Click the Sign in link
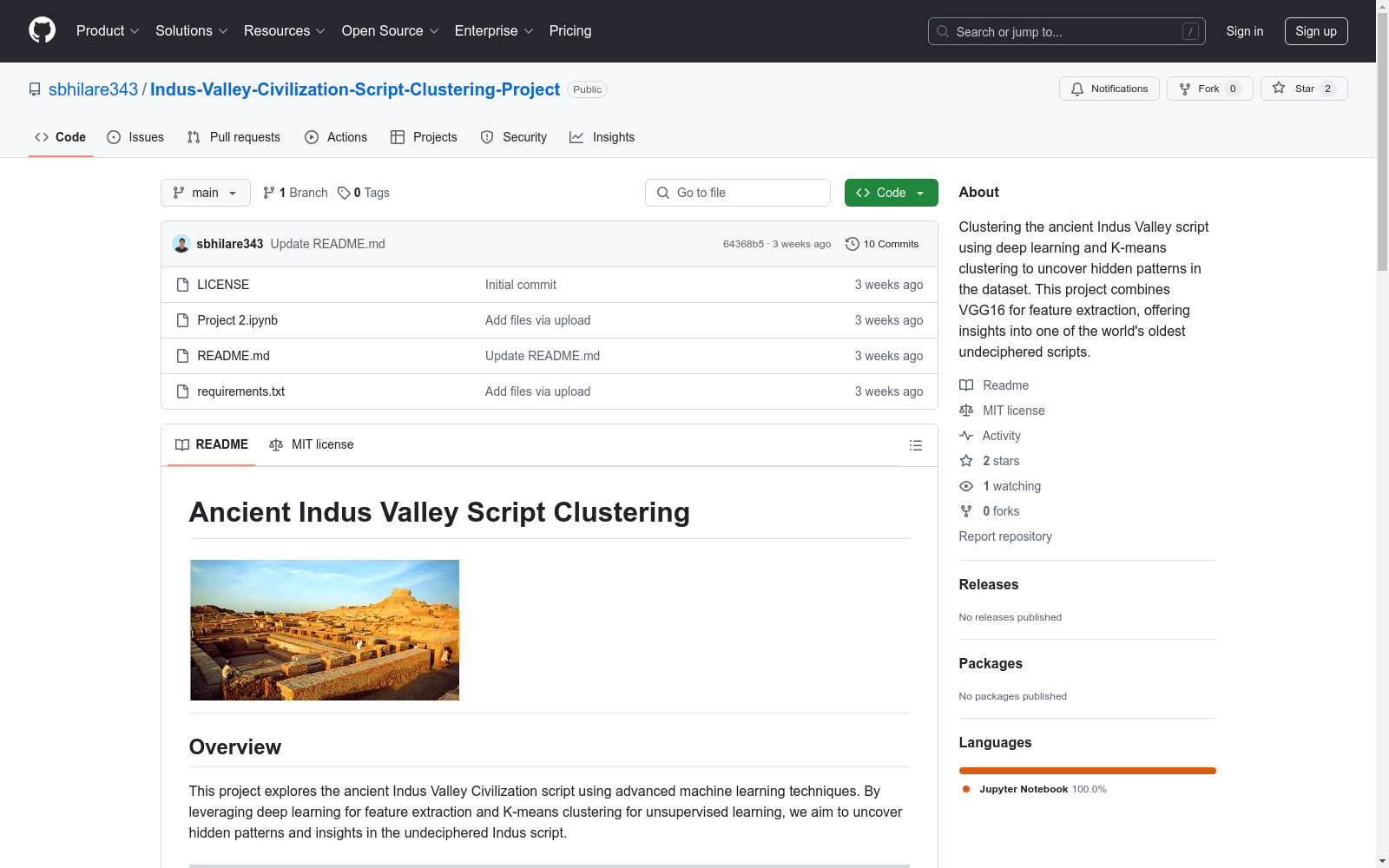This screenshot has height=868, width=1389. [1245, 31]
